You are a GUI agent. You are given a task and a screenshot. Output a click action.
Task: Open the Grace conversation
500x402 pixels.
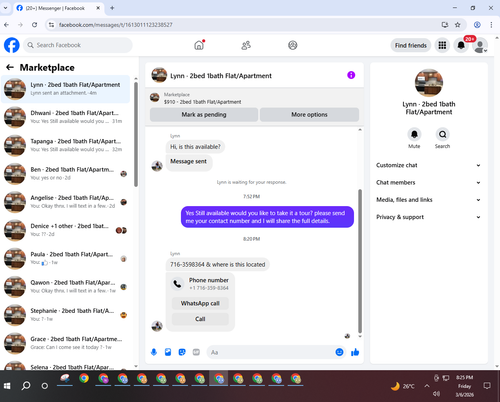click(66, 343)
